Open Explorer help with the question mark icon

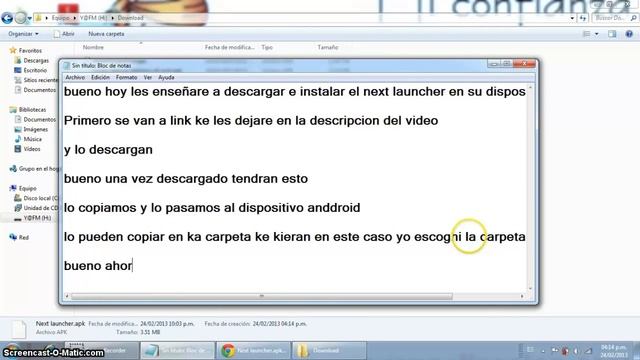point(629,34)
